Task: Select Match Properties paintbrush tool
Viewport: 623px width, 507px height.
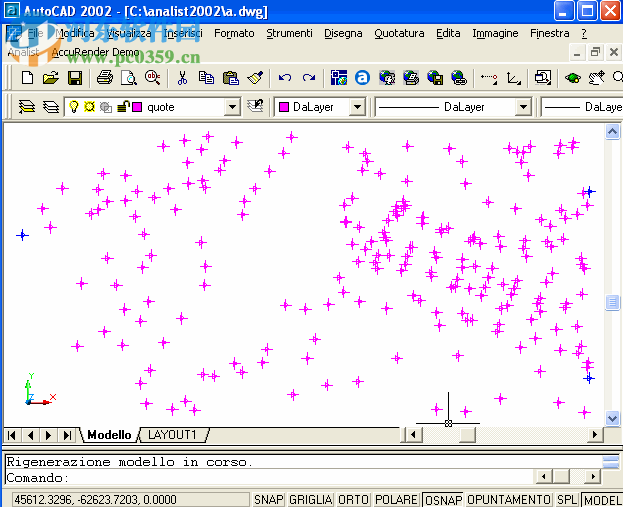Action: [x=255, y=77]
